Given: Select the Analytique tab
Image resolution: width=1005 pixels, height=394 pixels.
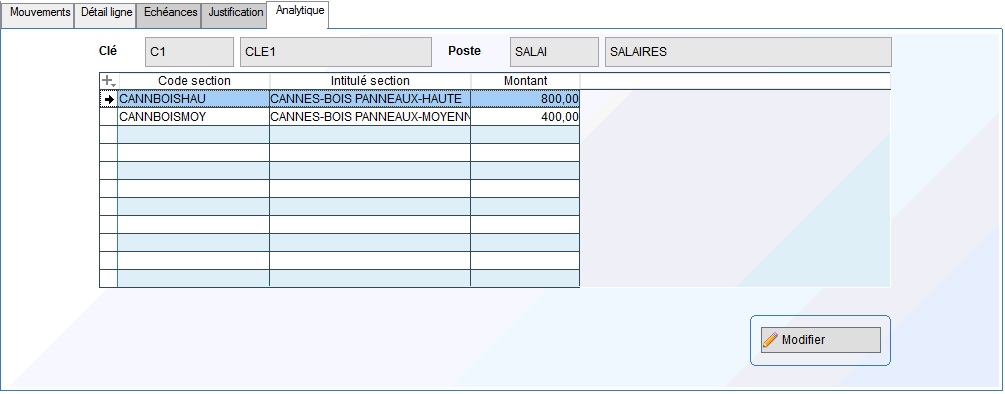Looking at the screenshot, I should pos(299,13).
